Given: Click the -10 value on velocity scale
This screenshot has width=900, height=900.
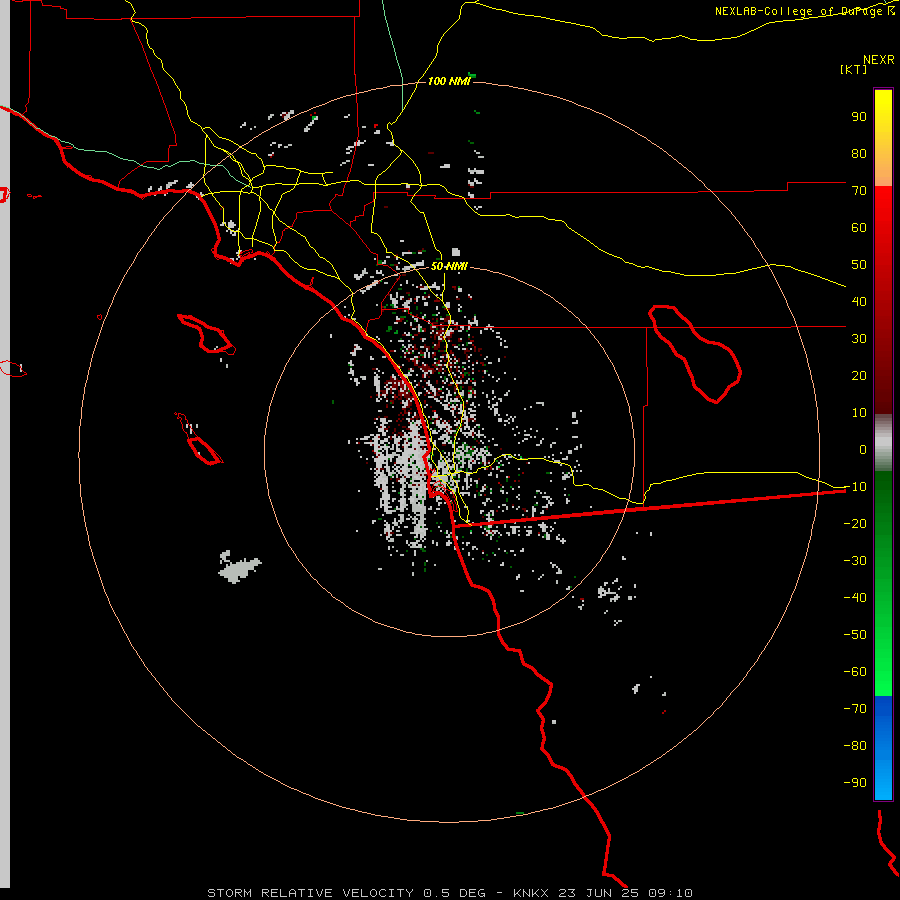Looking at the screenshot, I should tap(855, 487).
